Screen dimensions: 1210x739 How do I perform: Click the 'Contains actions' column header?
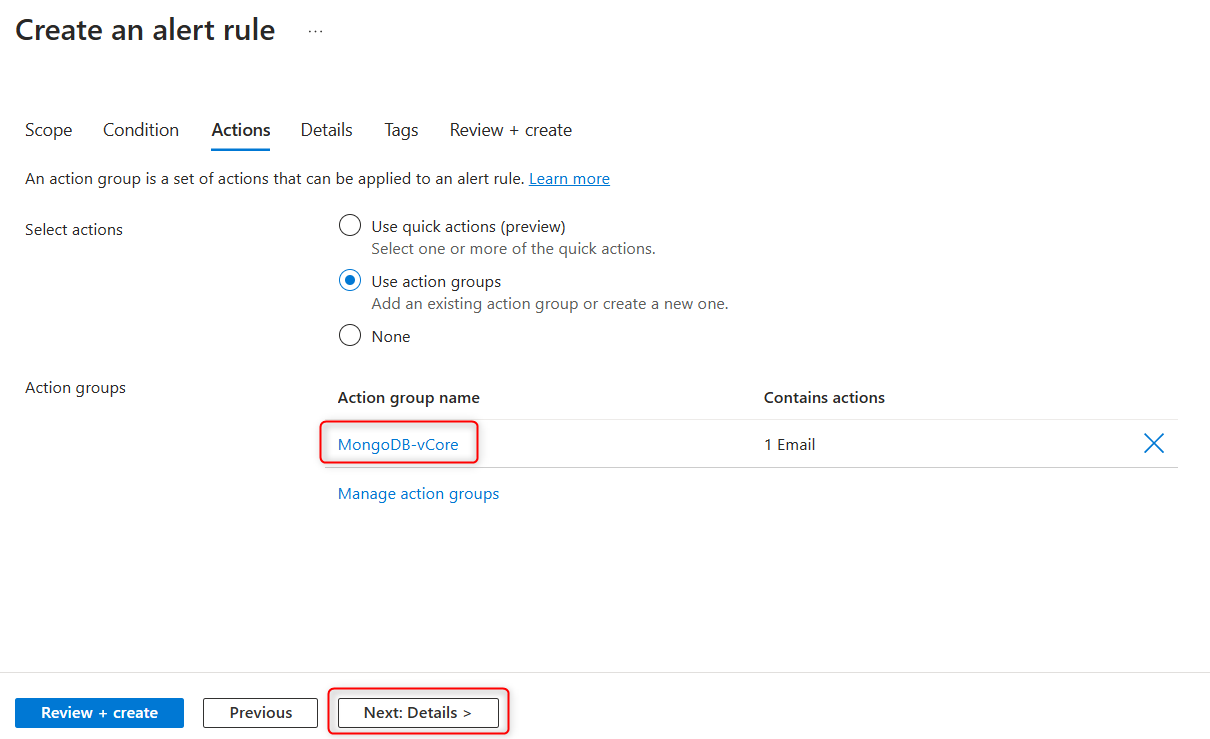[824, 397]
